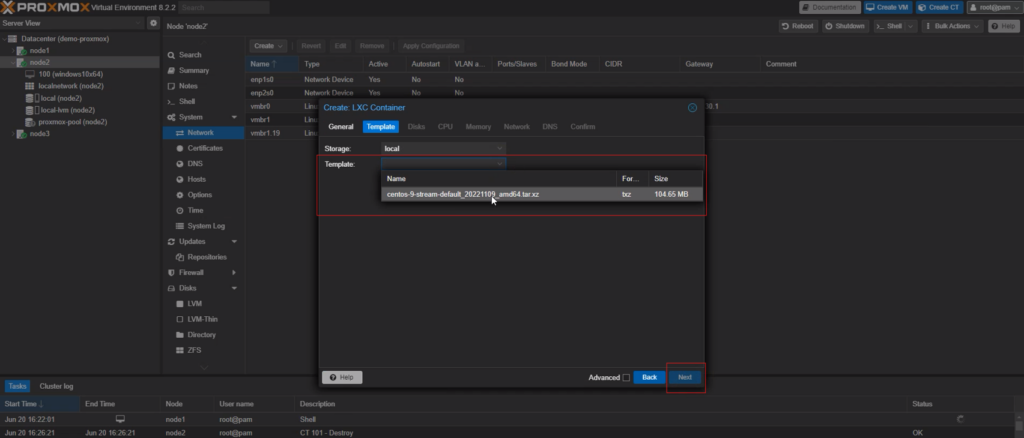Open the root@pam user menu
This screenshot has height=438, width=1024.
tap(993, 7)
